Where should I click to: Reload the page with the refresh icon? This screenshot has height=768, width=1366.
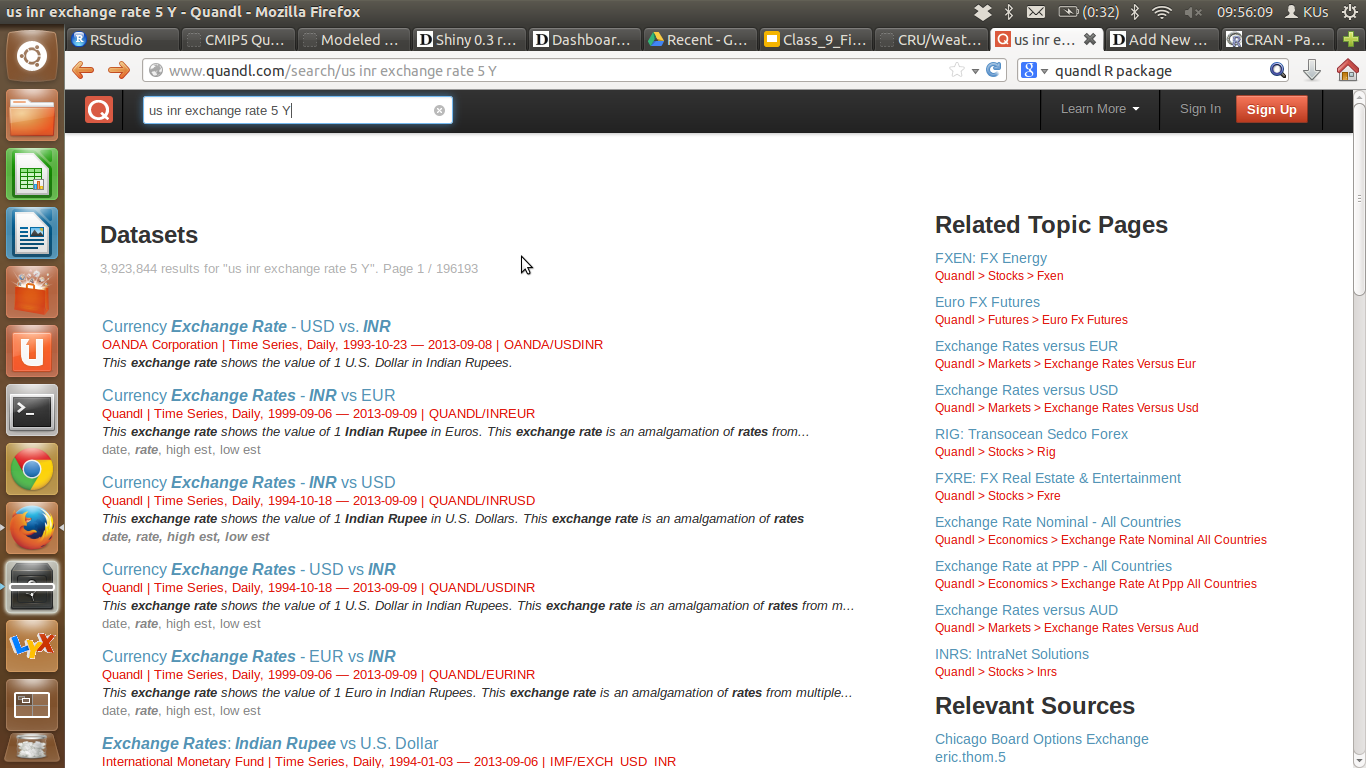pyautogui.click(x=993, y=70)
